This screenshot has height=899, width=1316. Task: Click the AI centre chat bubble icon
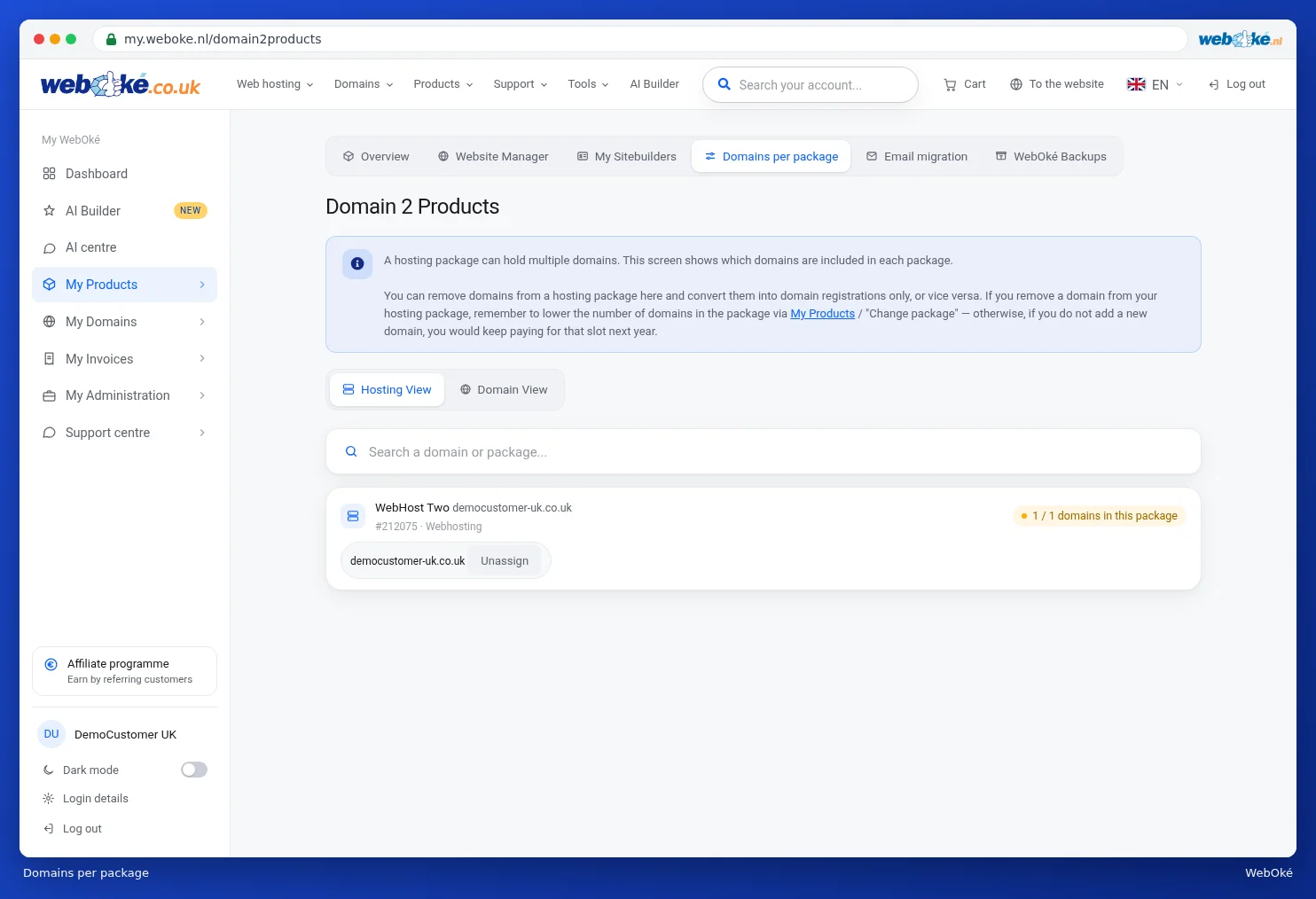click(50, 248)
